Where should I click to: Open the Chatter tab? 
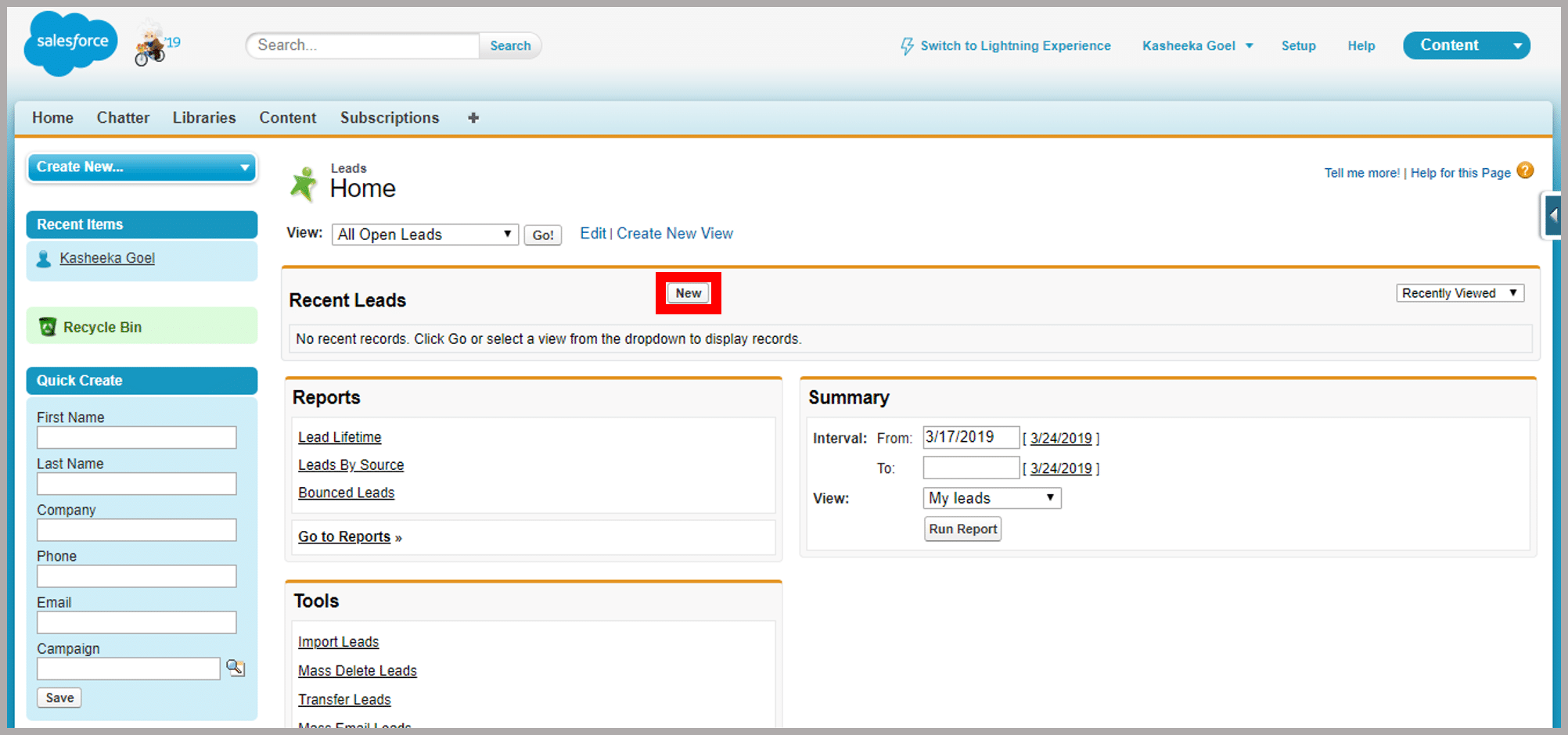(x=123, y=118)
